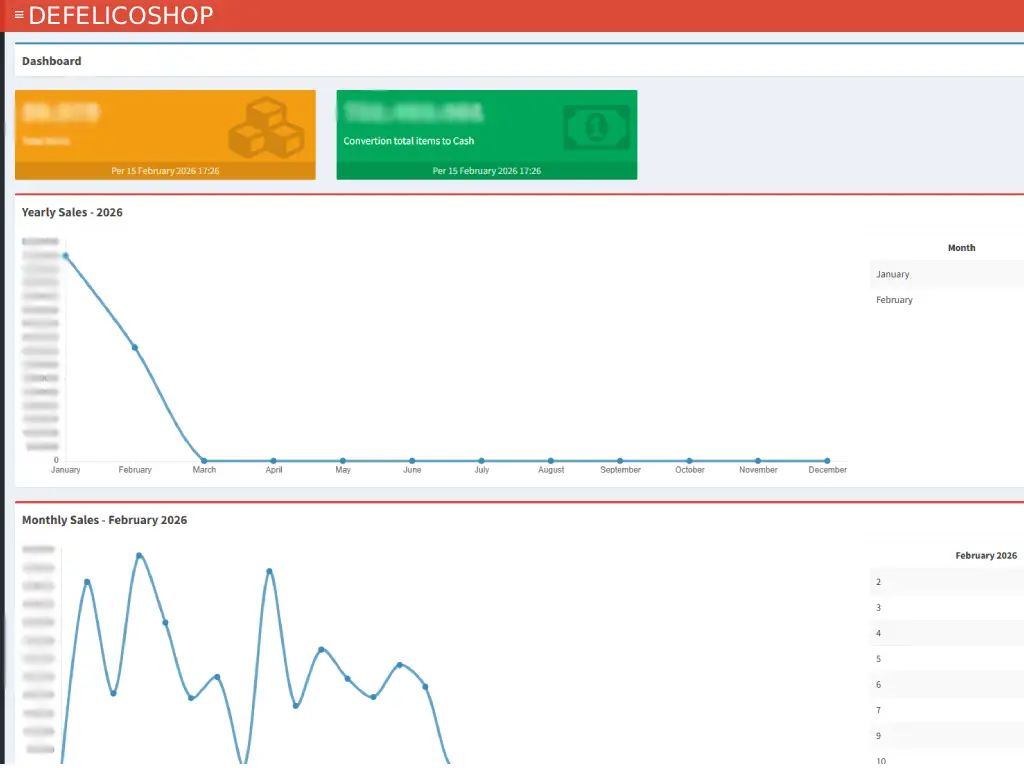Select day 6 row in February table
The width and height of the screenshot is (1024, 768).
(x=879, y=685)
